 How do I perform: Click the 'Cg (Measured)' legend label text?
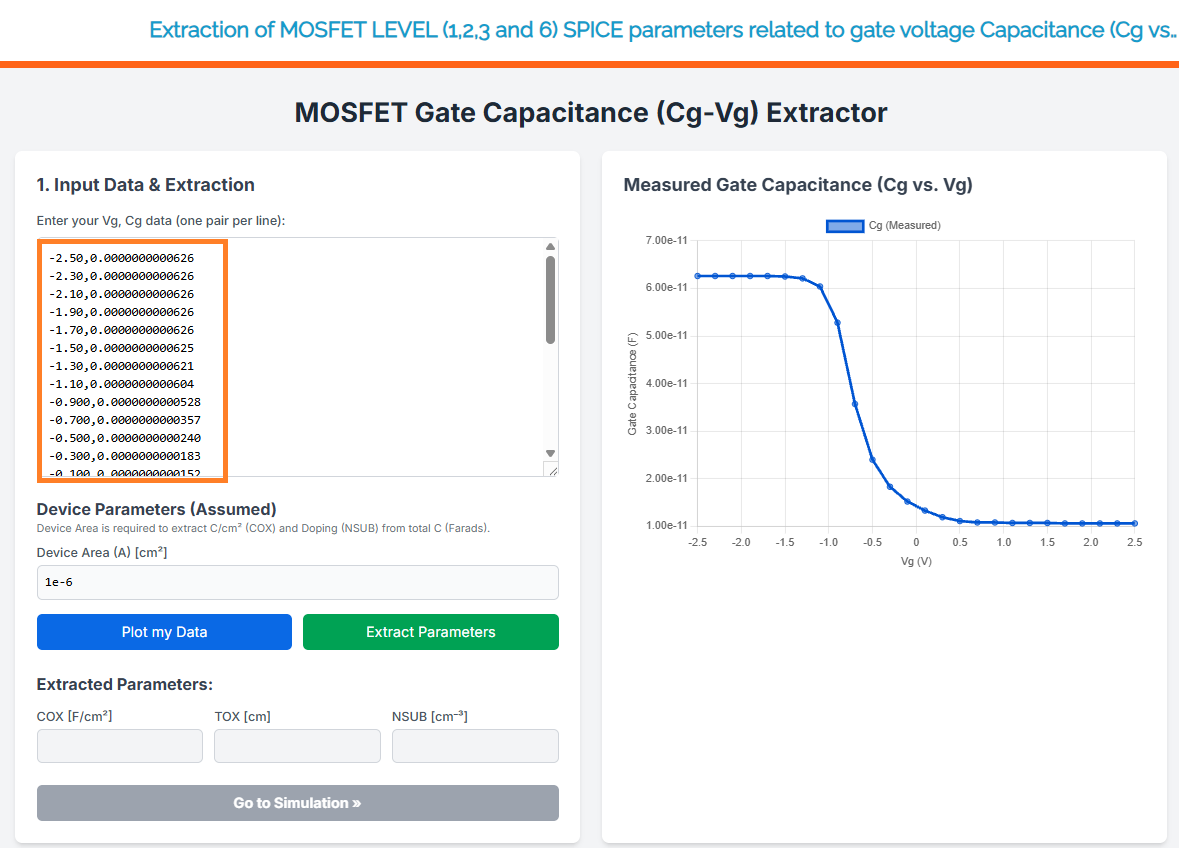coord(904,226)
